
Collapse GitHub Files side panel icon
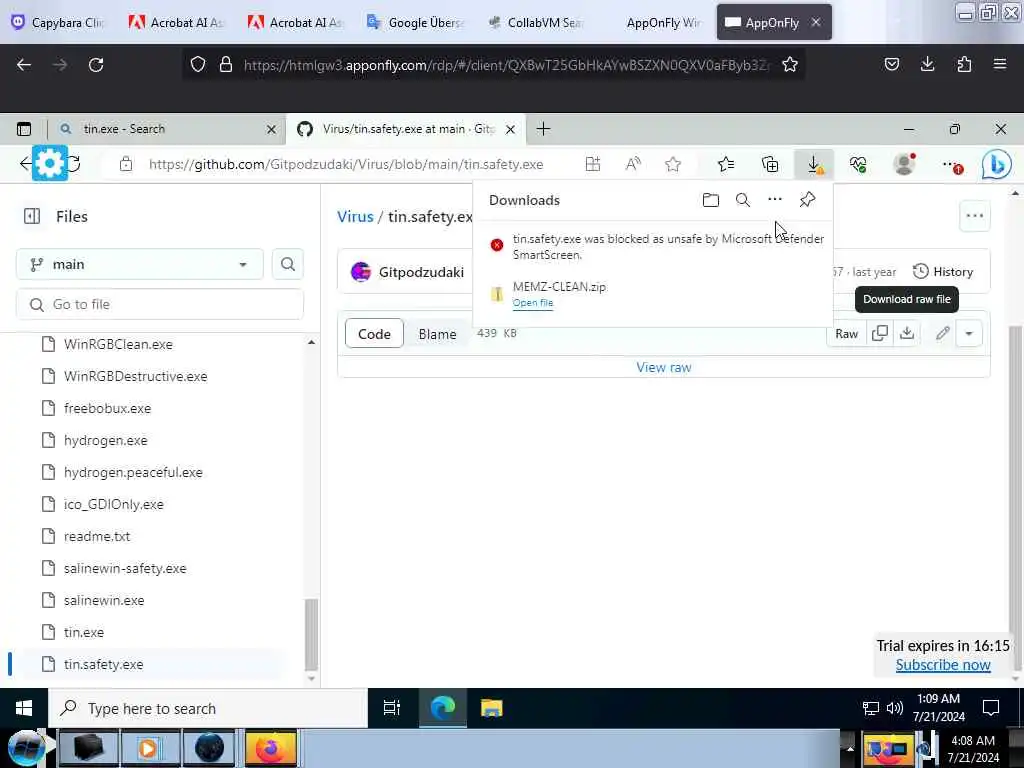coord(32,216)
